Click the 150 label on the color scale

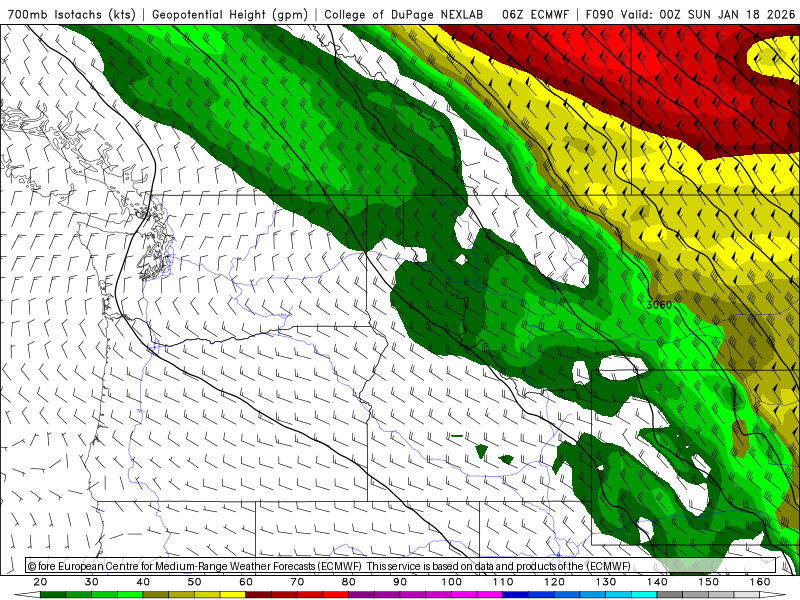pyautogui.click(x=709, y=582)
